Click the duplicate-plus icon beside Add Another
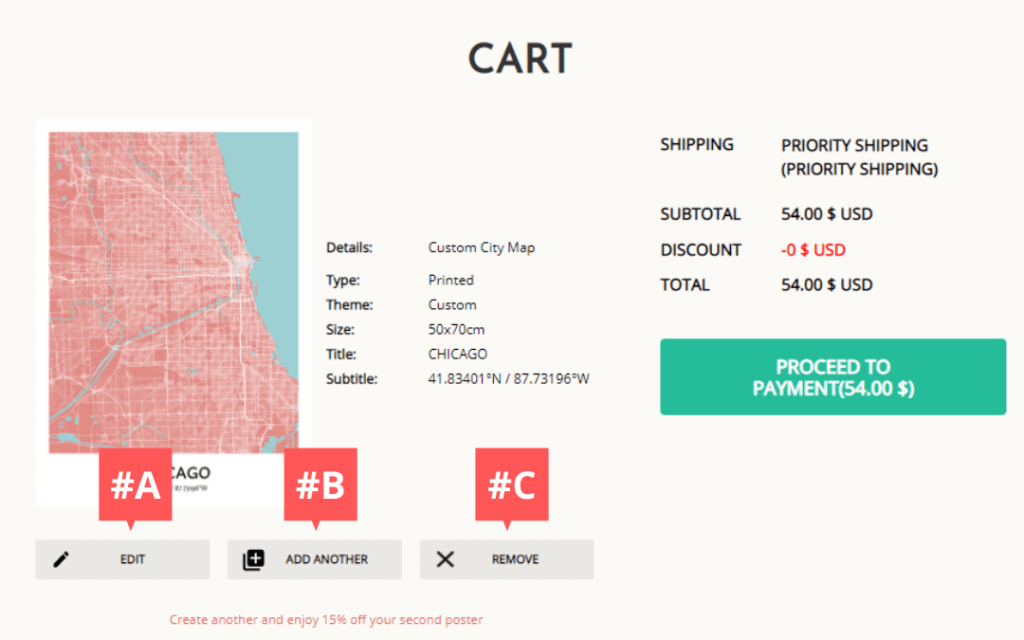The height and width of the screenshot is (640, 1024). pos(254,560)
